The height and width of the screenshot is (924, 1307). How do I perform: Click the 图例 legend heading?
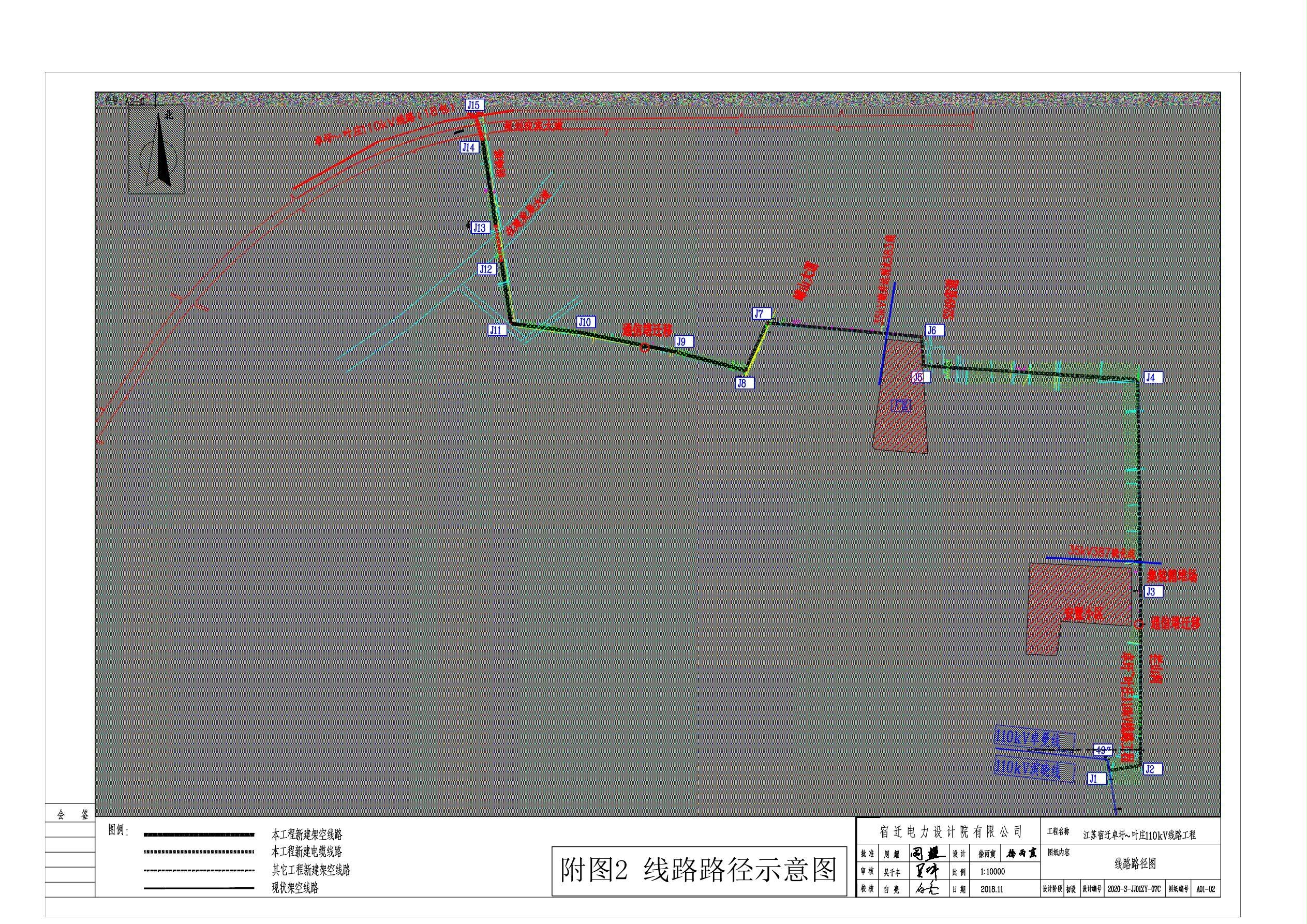click(x=118, y=831)
